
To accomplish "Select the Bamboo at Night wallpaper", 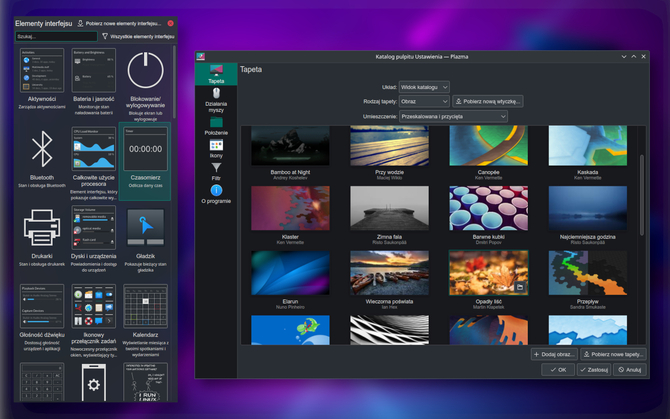I will click(290, 145).
